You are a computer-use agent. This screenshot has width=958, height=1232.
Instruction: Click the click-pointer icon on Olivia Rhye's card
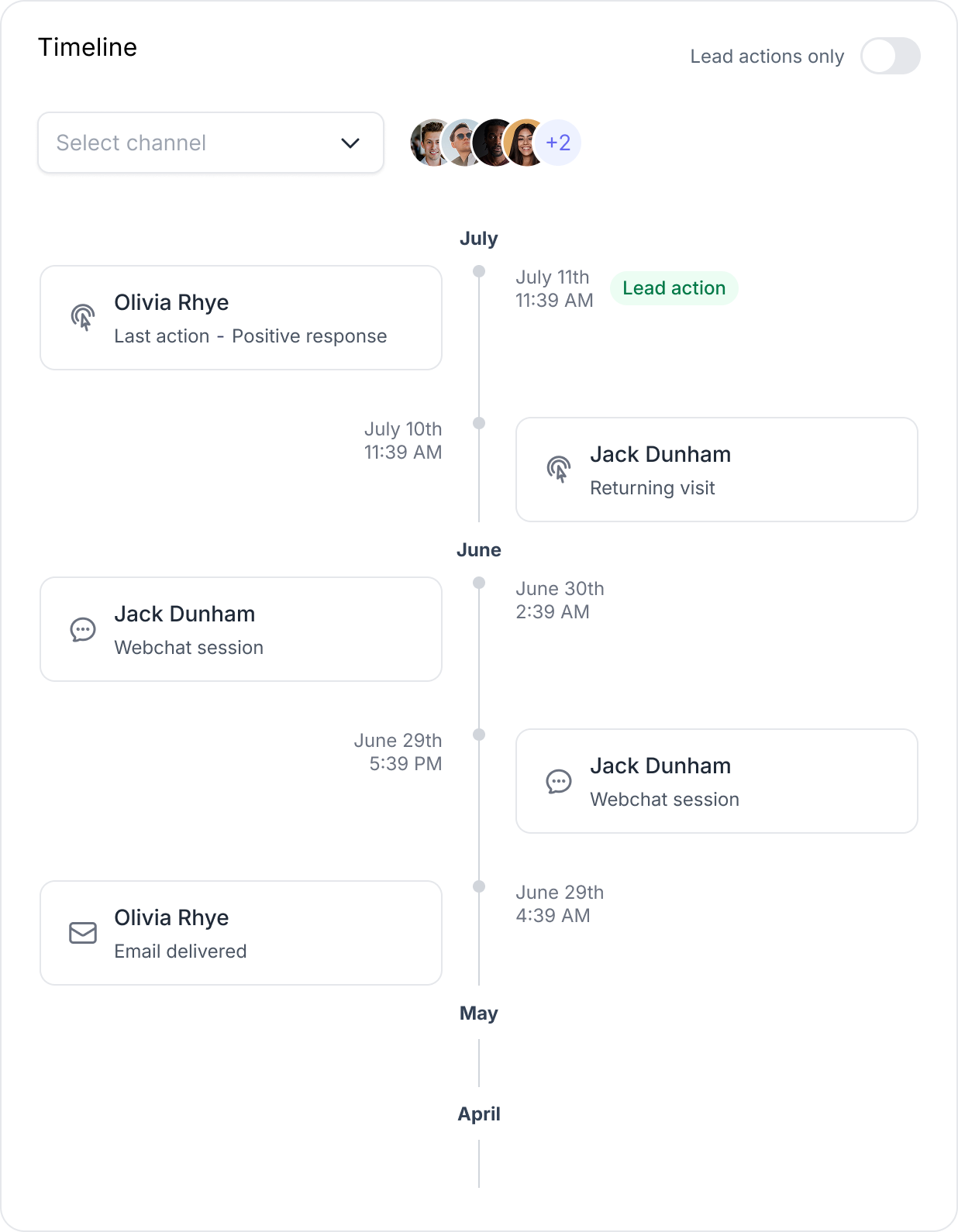pos(83,318)
